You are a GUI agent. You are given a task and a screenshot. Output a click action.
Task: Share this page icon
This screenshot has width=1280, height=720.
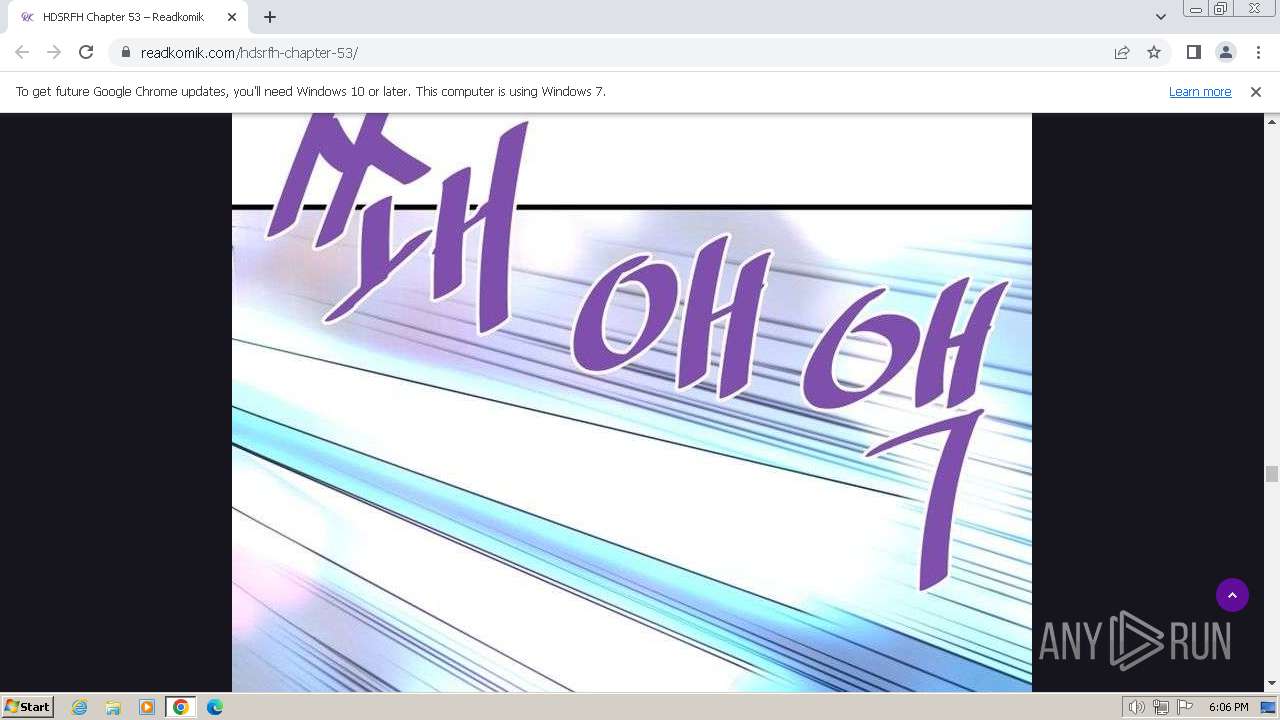point(1122,52)
